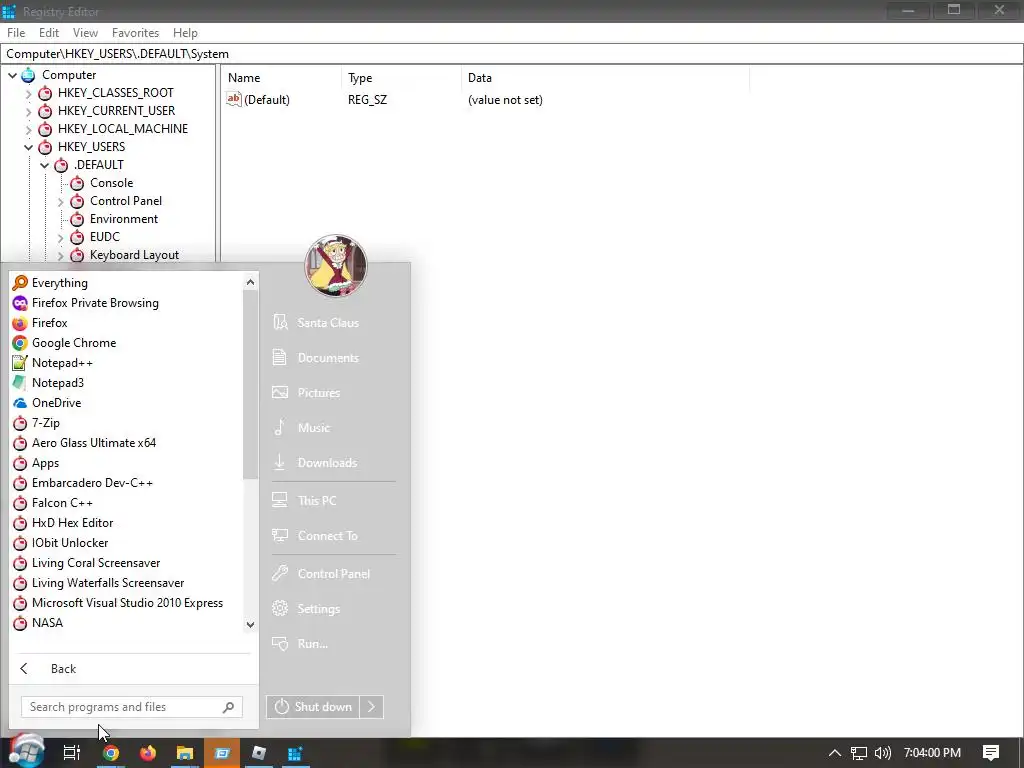Switch to Registry Editor taskbar icon
The height and width of the screenshot is (768, 1024).
(295, 753)
